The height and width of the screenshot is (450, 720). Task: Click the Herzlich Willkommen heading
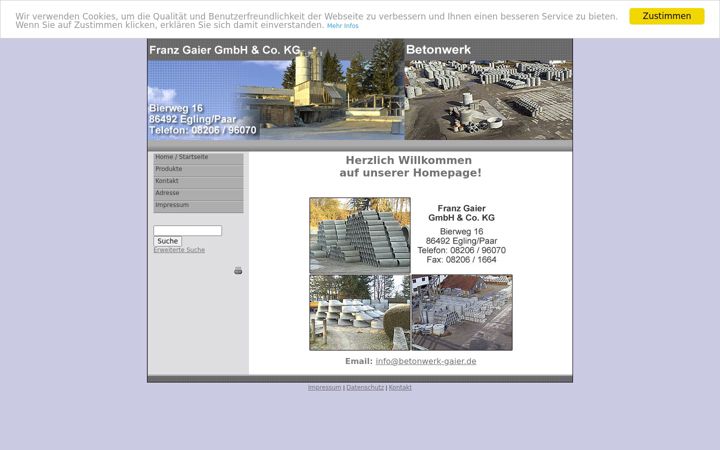pyautogui.click(x=411, y=167)
